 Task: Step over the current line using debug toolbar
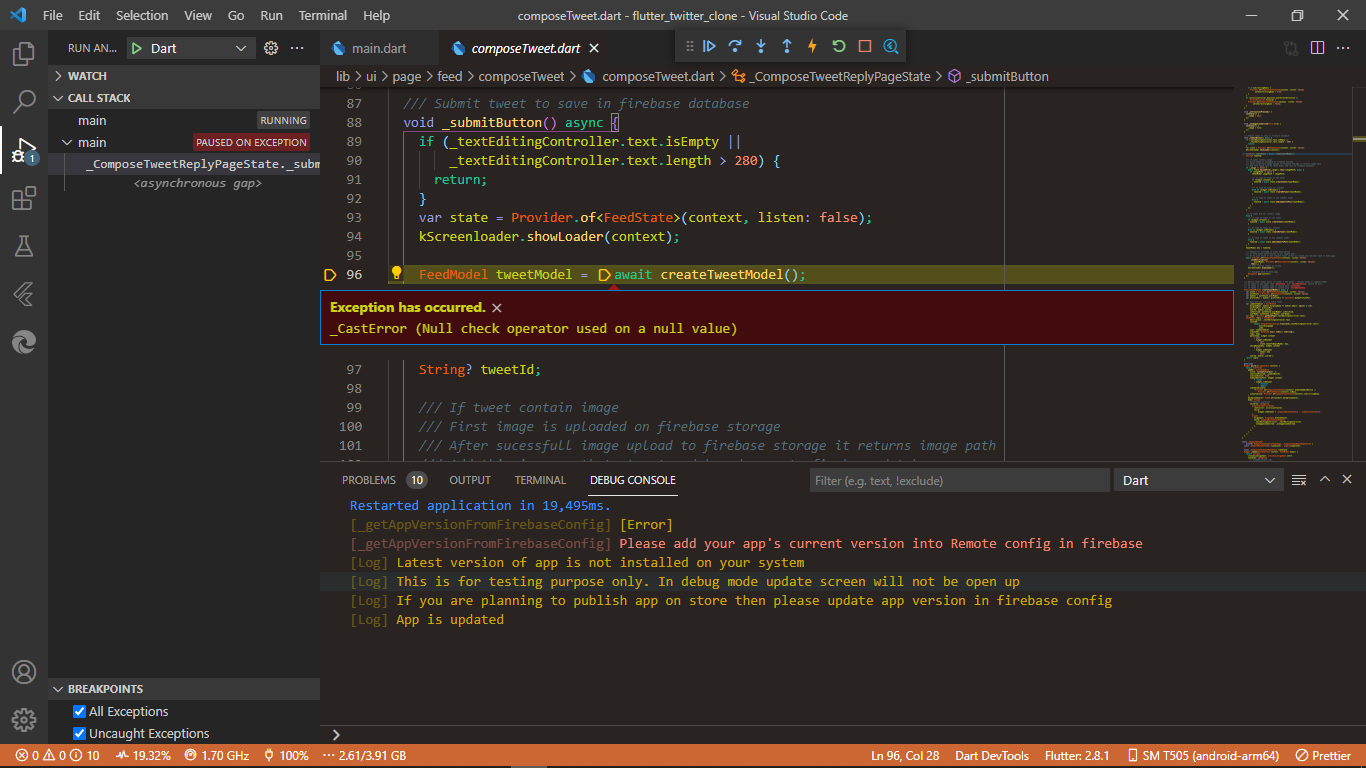pos(736,46)
